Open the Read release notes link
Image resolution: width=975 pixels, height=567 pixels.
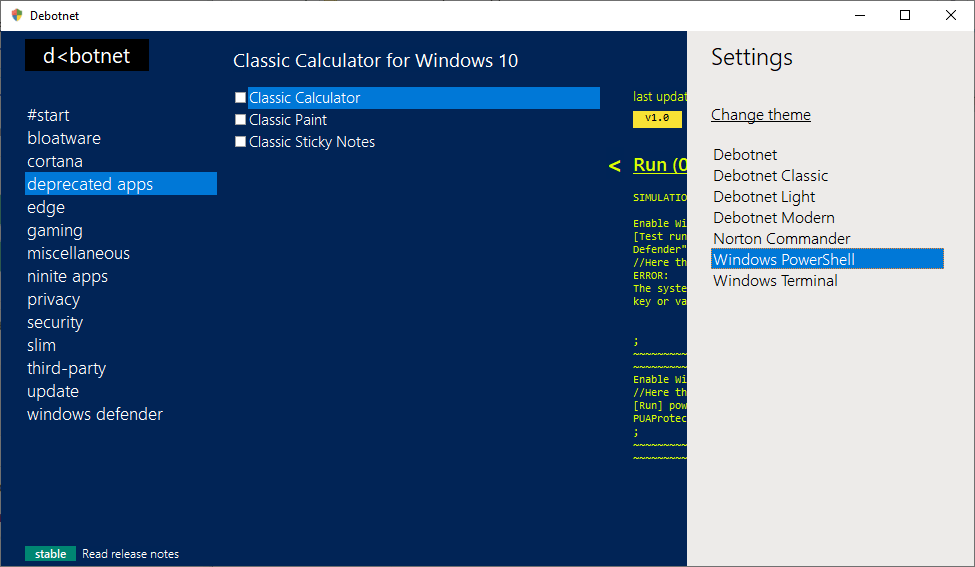(131, 554)
